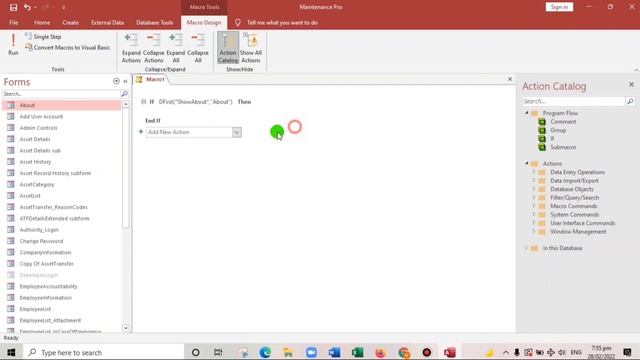Close the Macro1 macro window
This screenshot has width=640, height=360.
point(510,79)
